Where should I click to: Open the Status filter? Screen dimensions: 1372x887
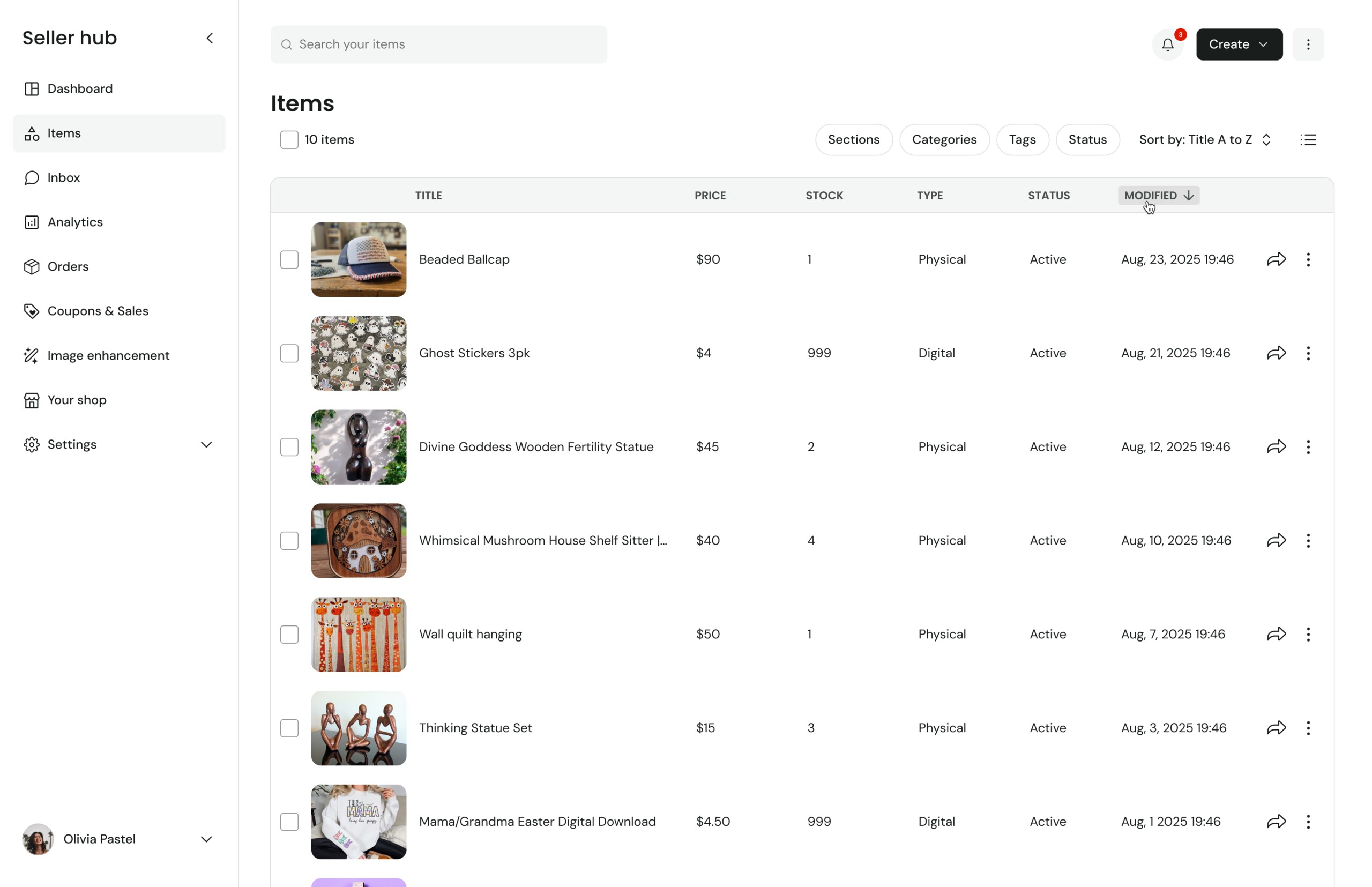[x=1087, y=140]
